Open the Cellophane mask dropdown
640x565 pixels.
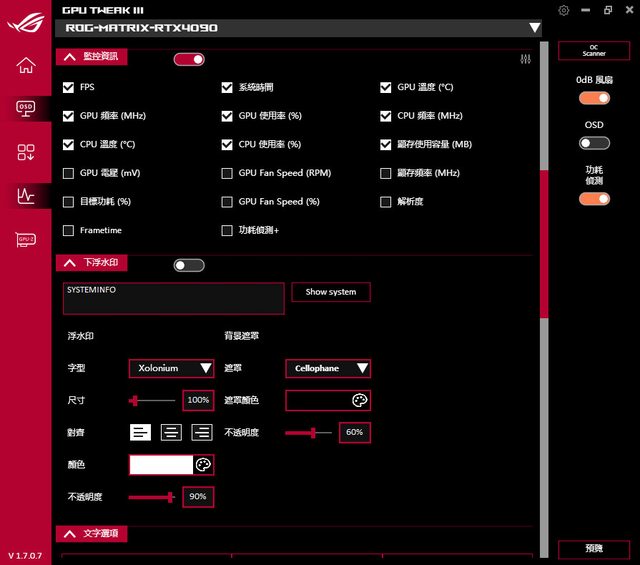click(x=328, y=368)
